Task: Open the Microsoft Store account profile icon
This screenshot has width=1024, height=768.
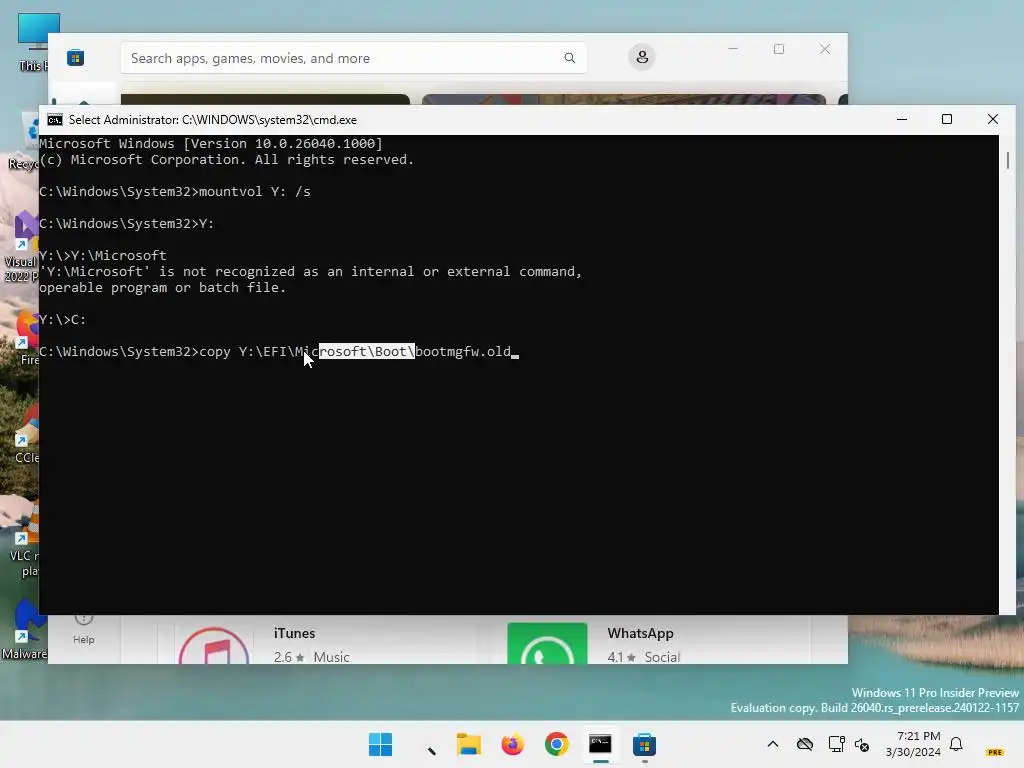Action: (642, 57)
